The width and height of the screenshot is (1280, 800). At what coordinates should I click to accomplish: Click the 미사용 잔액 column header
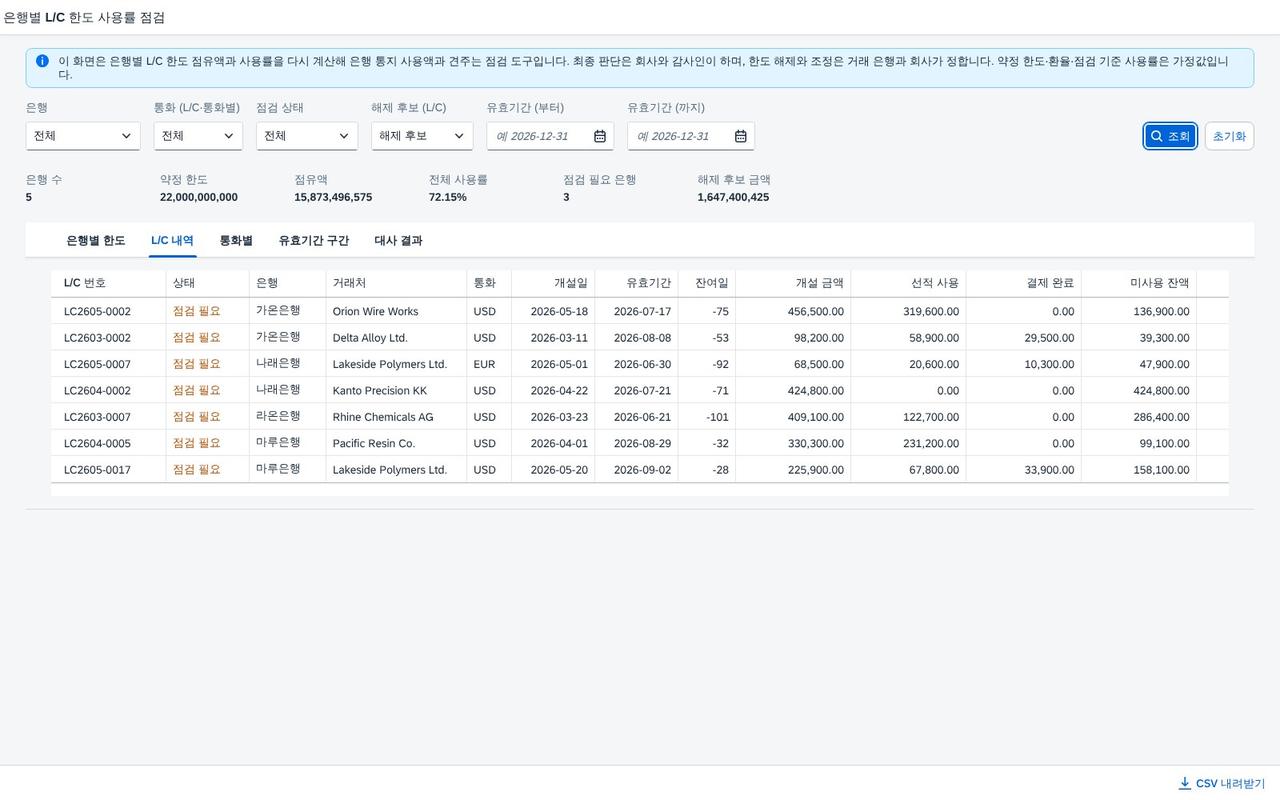click(1139, 283)
